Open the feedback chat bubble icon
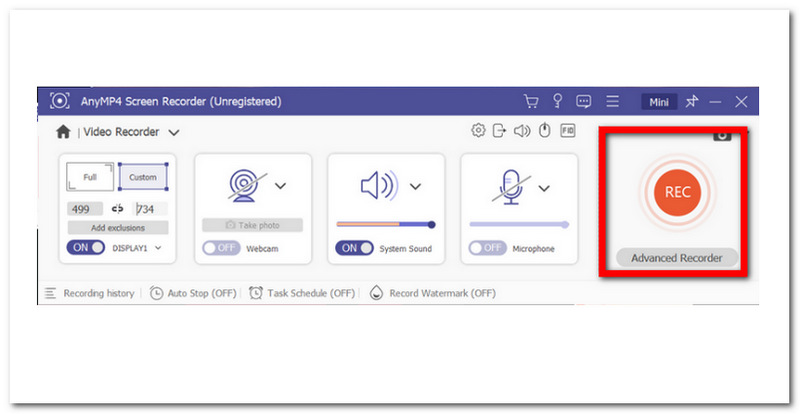The image size is (800, 414). tap(584, 102)
